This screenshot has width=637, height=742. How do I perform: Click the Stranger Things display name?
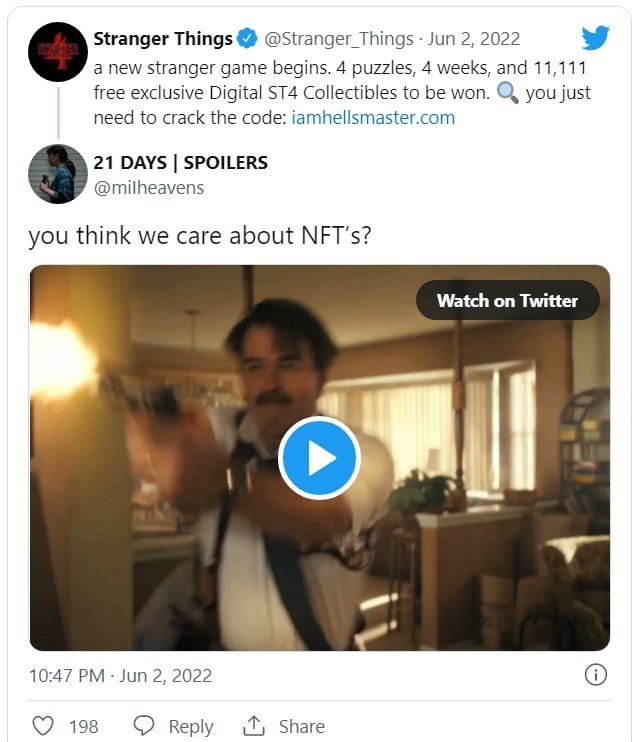(163, 39)
